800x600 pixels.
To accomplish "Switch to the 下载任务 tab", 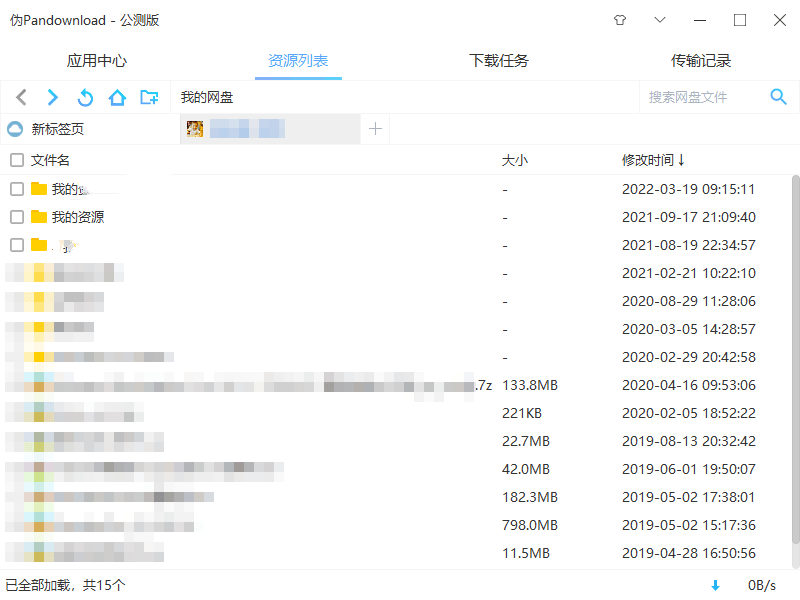I will [x=499, y=61].
